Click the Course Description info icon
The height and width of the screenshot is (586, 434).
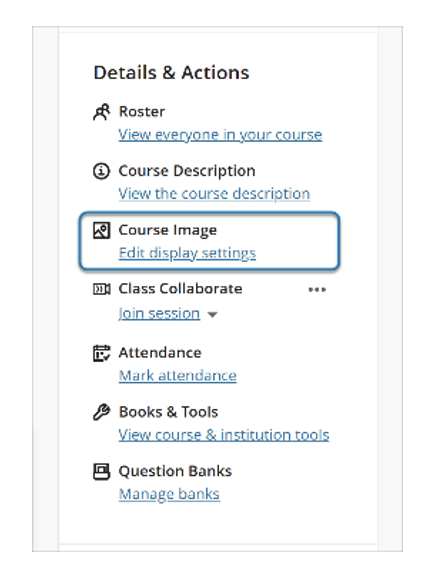pos(101,171)
